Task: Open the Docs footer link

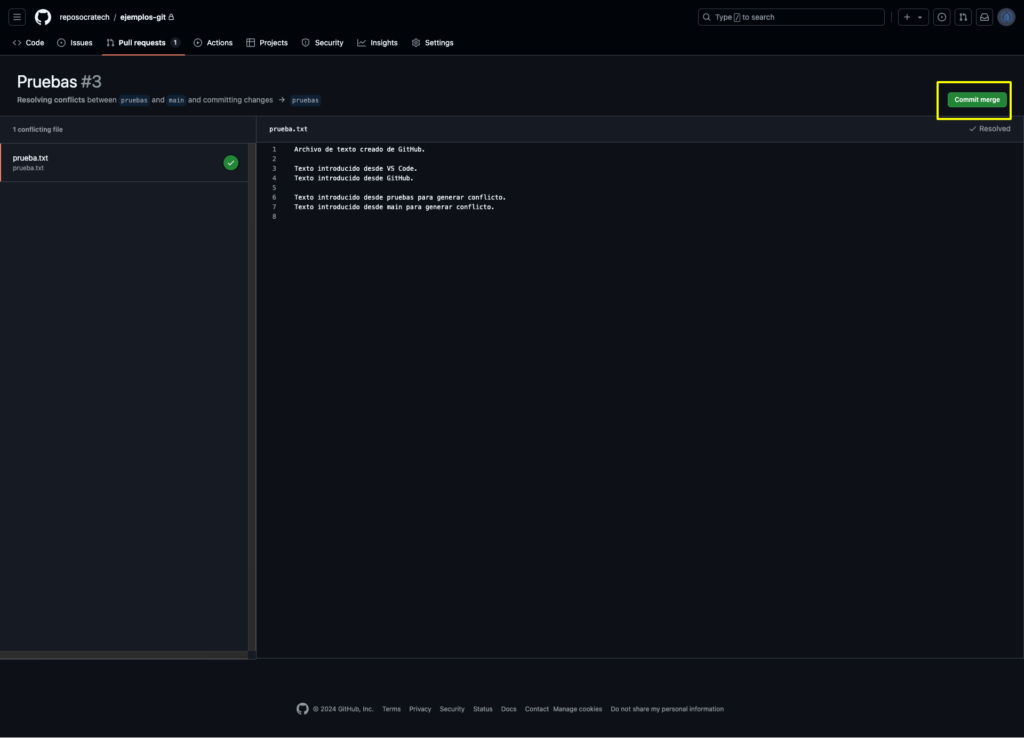Action: pos(508,709)
